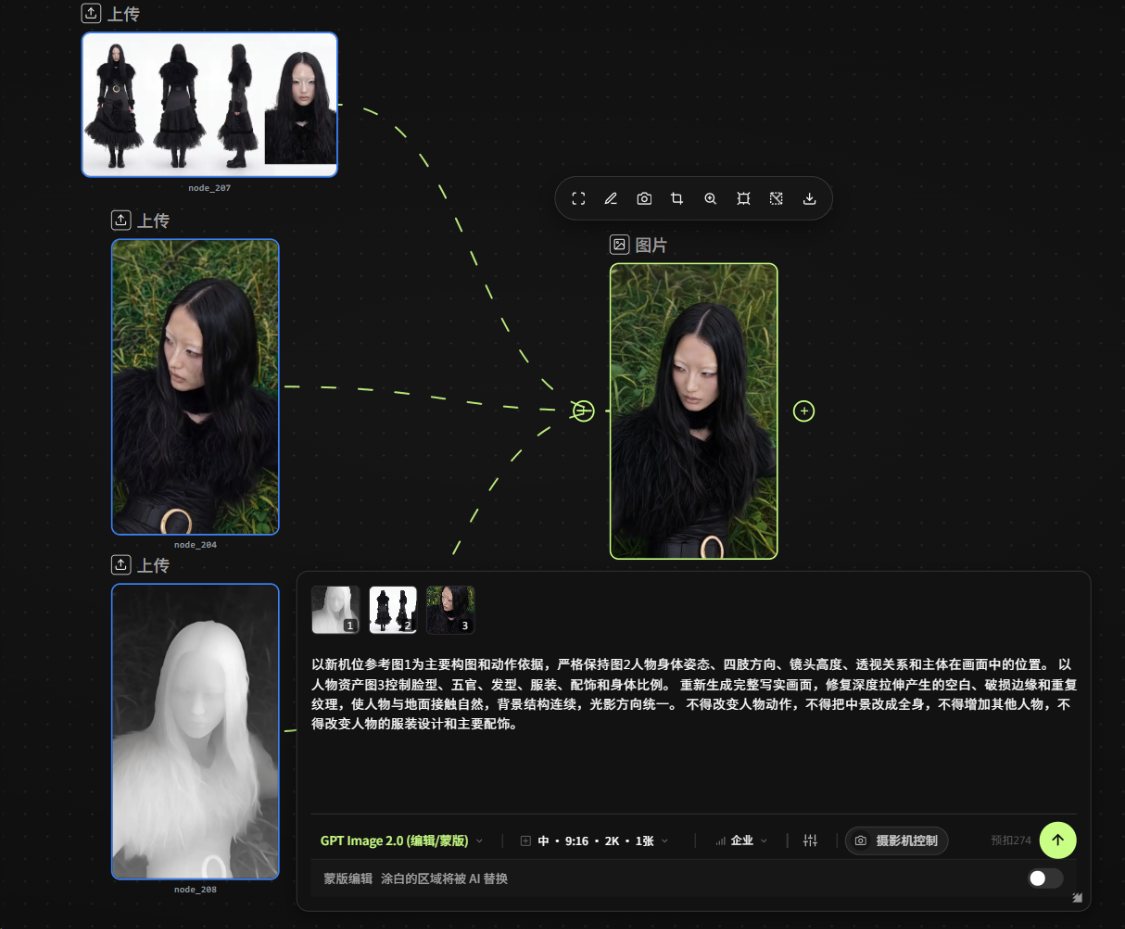Click the node_204 label
The width and height of the screenshot is (1125, 929).
coord(195,545)
